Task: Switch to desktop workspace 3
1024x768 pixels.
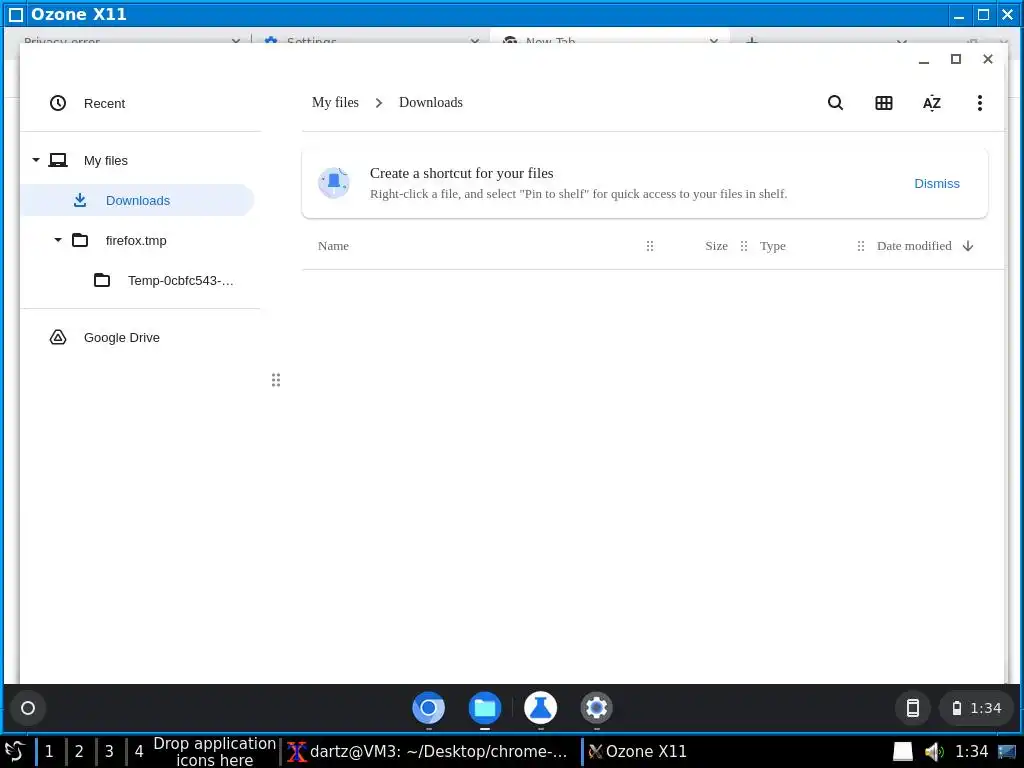Action: pos(109,752)
